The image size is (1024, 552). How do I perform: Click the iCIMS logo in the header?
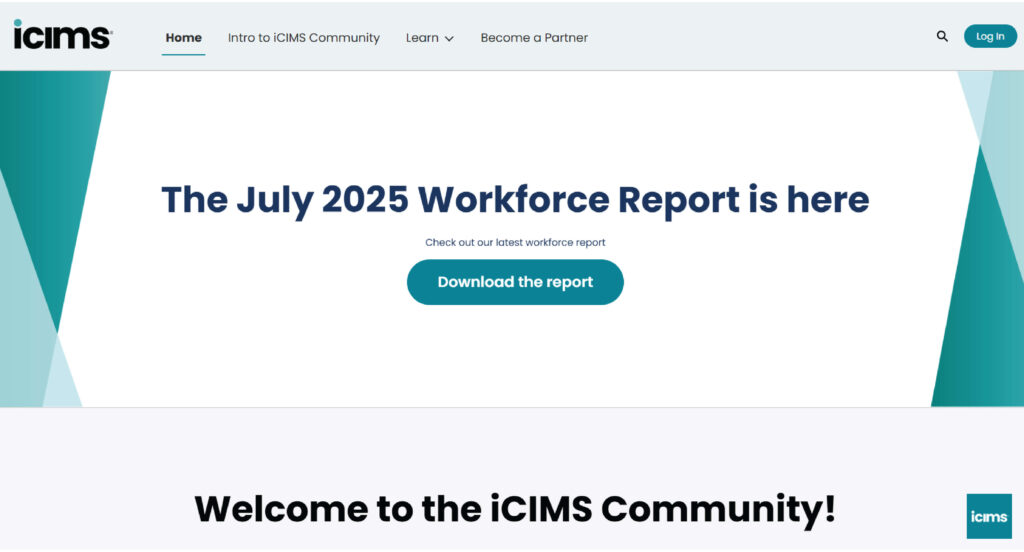point(63,35)
